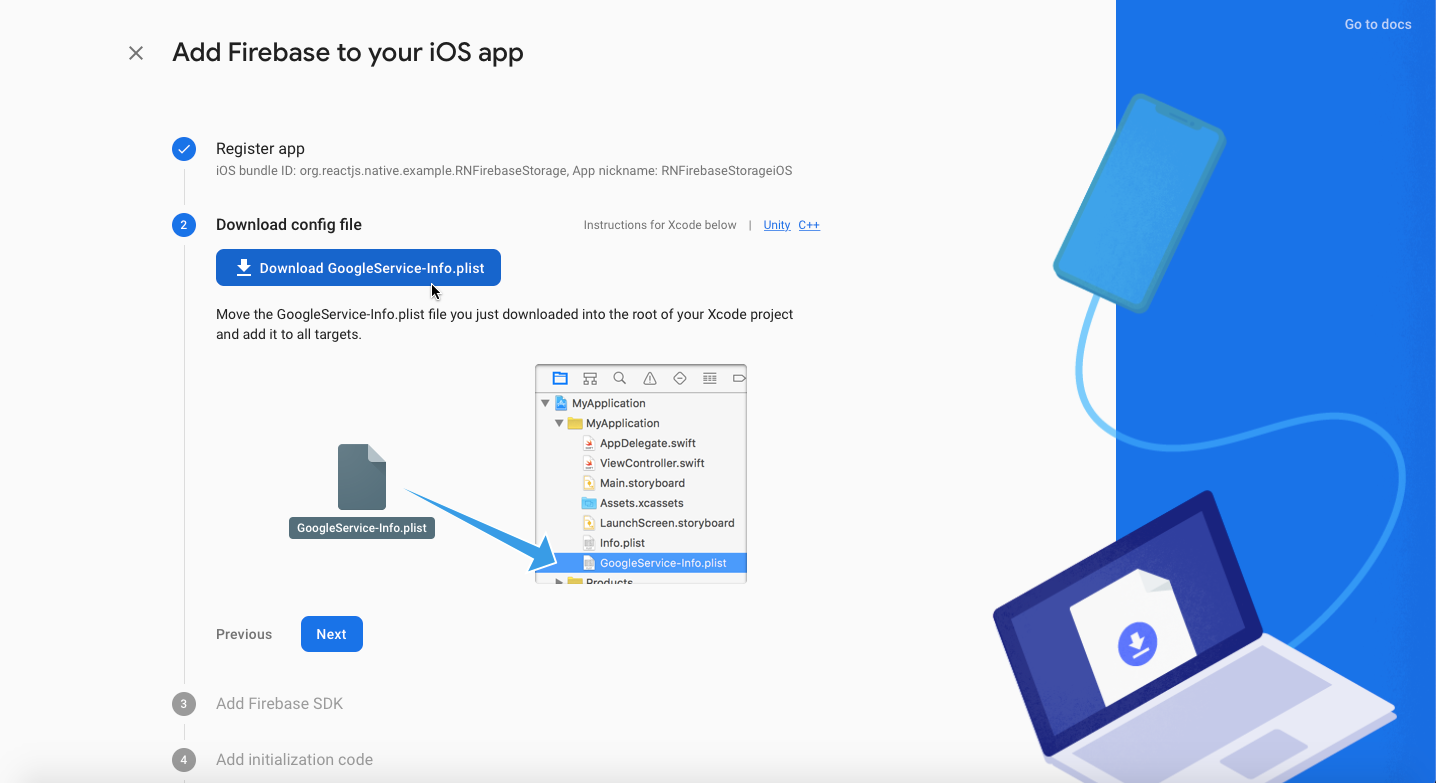Select highlighted GoogleService-Info.plist tree row
The image size is (1436, 783).
click(x=641, y=563)
